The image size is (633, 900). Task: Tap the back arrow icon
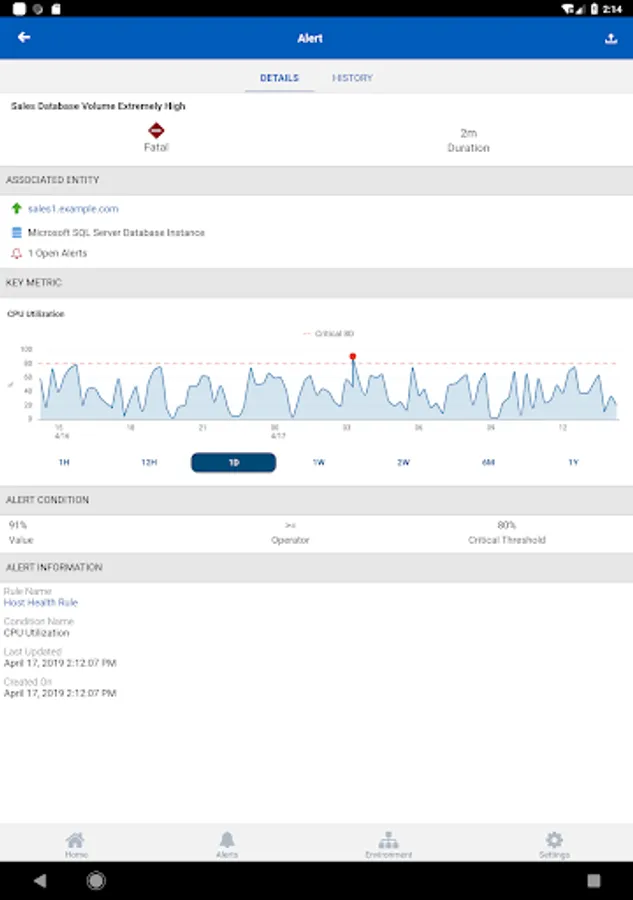[x=24, y=37]
